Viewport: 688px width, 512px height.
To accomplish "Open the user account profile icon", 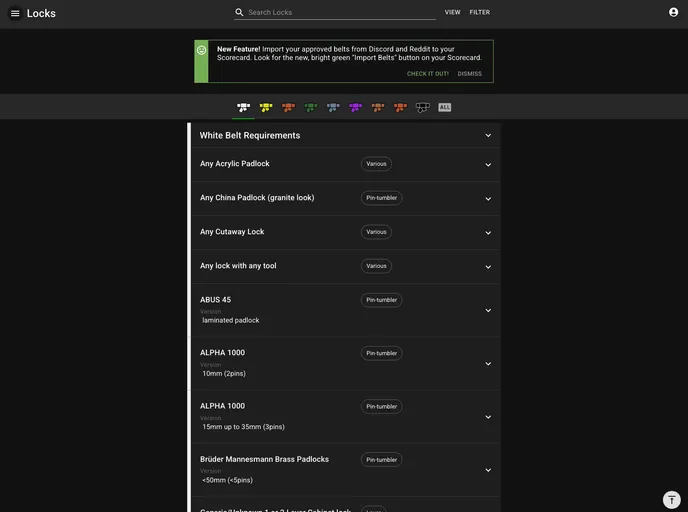I will coord(673,12).
